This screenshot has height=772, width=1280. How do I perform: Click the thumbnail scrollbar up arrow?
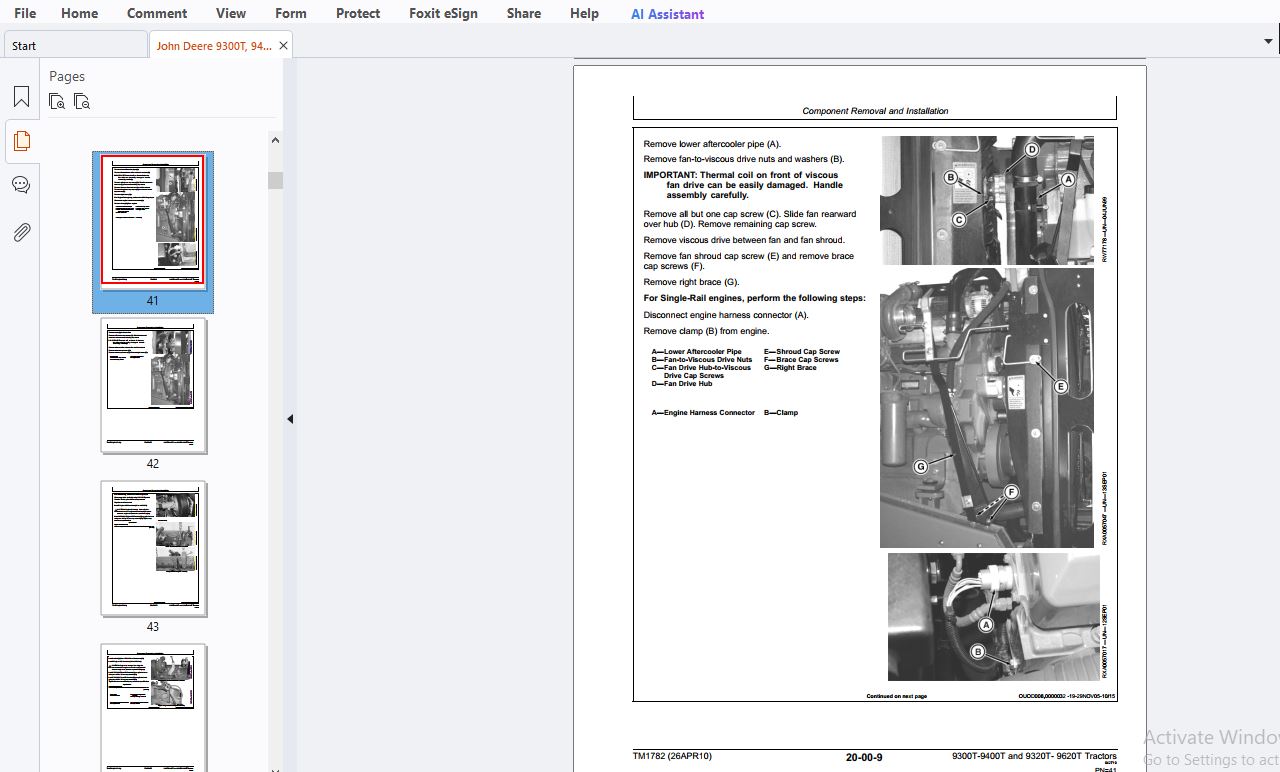(275, 141)
